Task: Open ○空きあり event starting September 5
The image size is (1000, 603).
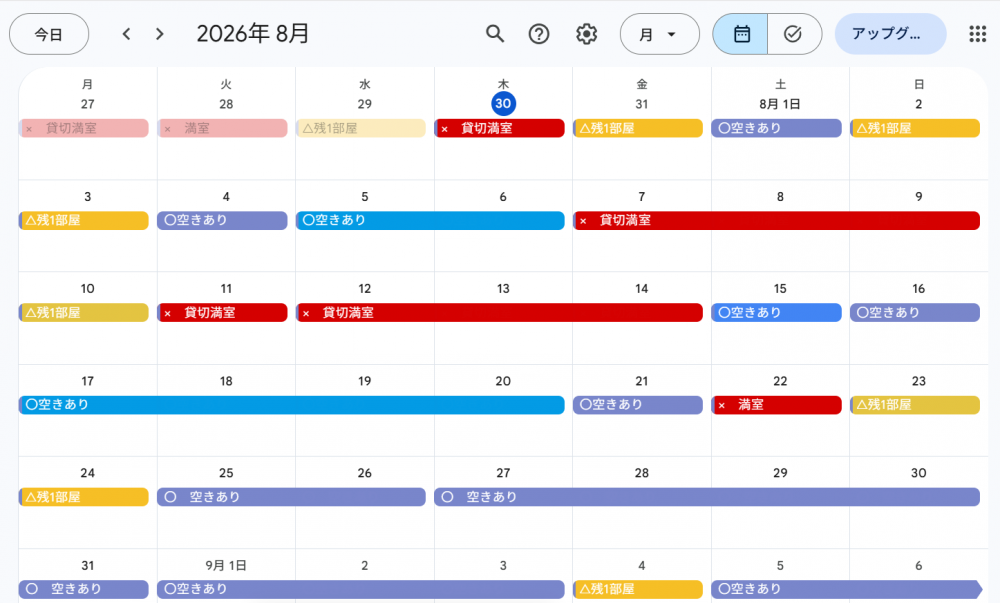Action: click(847, 589)
